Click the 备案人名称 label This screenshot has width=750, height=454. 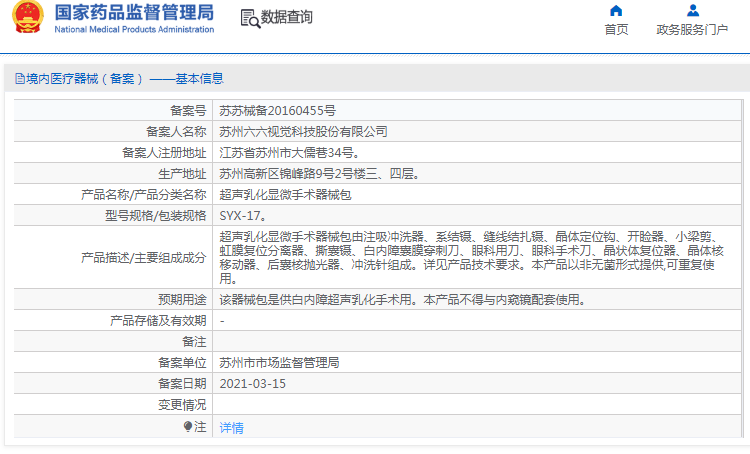pos(176,132)
